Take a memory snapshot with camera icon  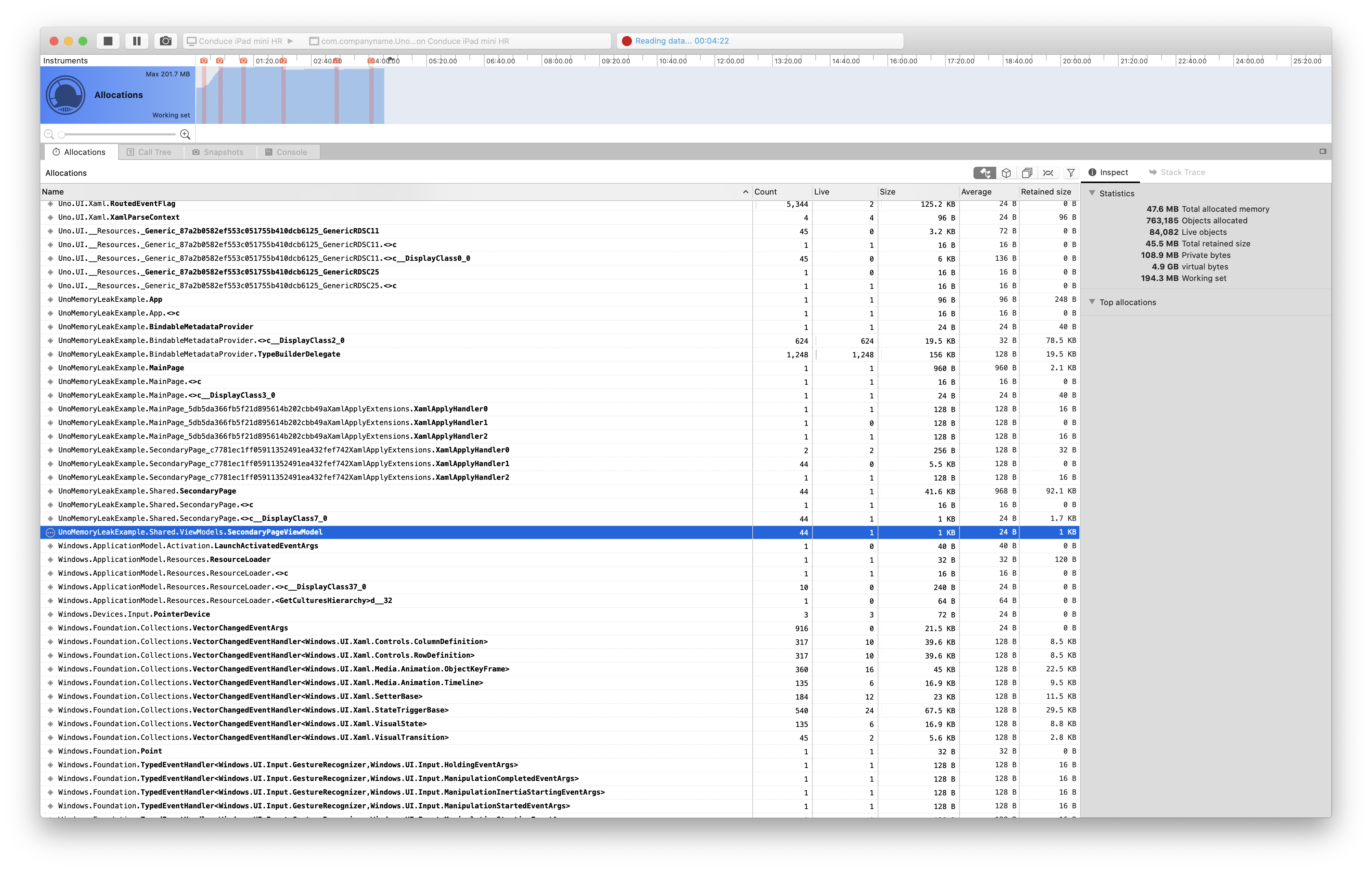[166, 41]
